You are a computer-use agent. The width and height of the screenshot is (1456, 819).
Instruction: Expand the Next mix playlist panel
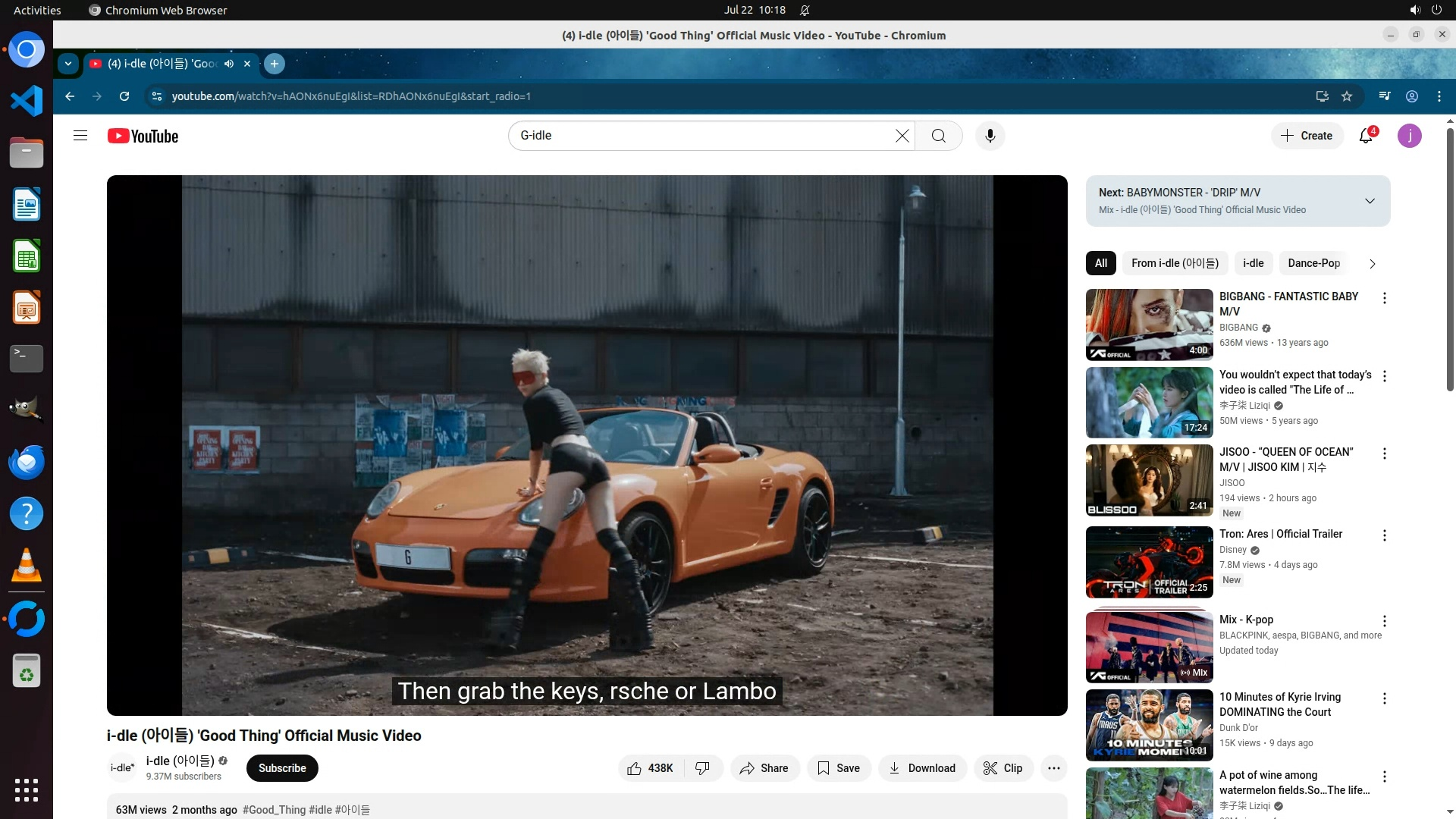point(1370,201)
